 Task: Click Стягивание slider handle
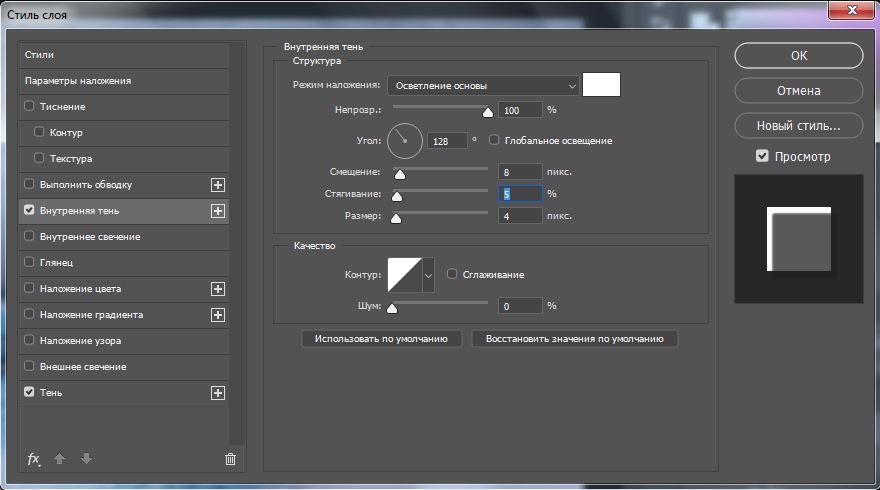[397, 196]
